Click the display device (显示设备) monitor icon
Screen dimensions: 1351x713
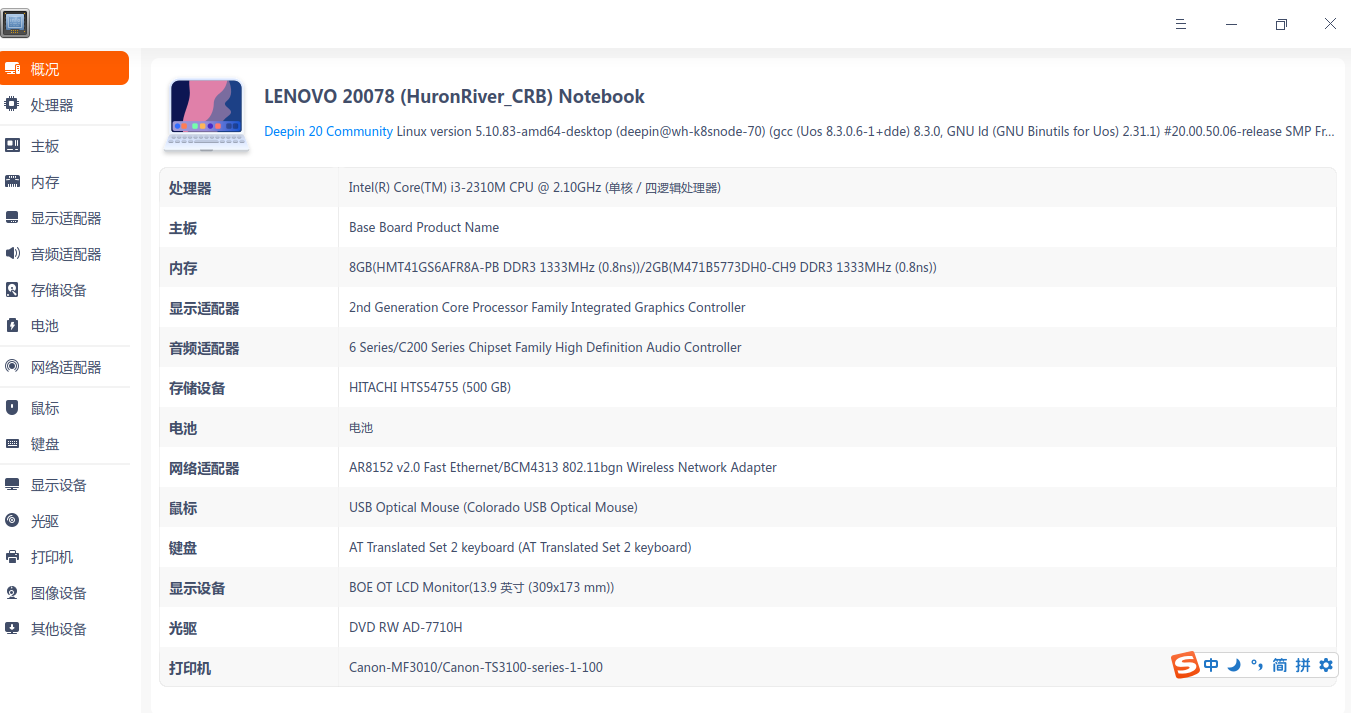tap(13, 485)
